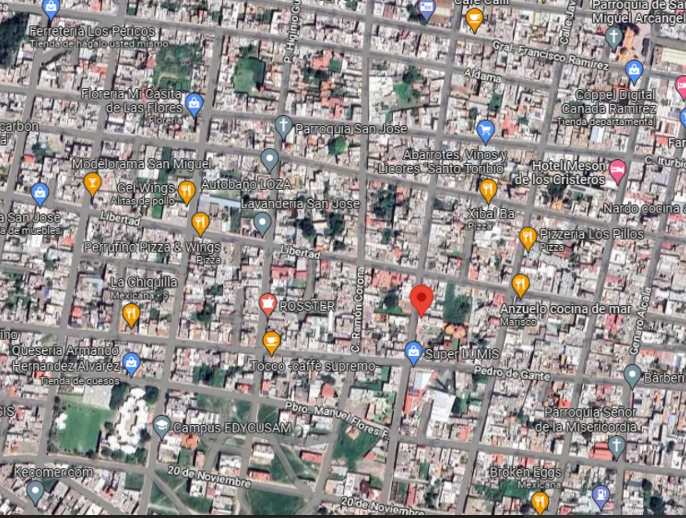
Task: Click the Tocco -caffè supremo- label
Action: point(313,366)
